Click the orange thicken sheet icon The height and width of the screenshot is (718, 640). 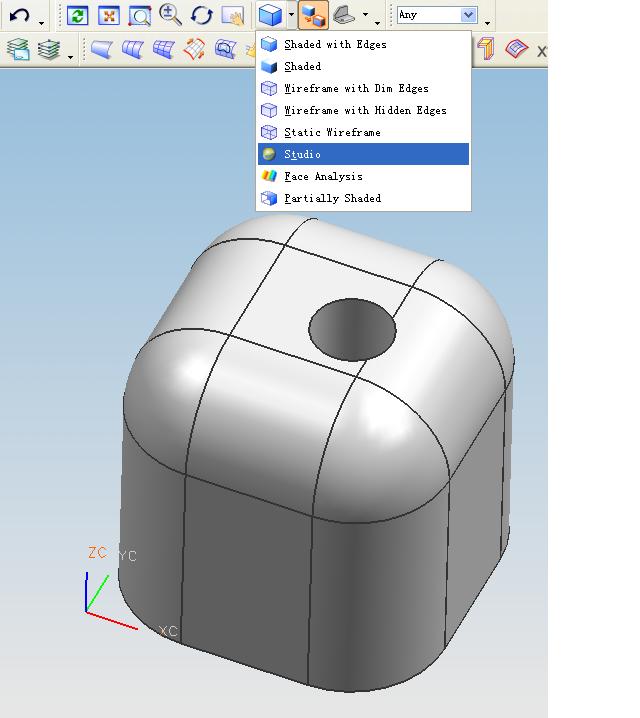[486, 49]
